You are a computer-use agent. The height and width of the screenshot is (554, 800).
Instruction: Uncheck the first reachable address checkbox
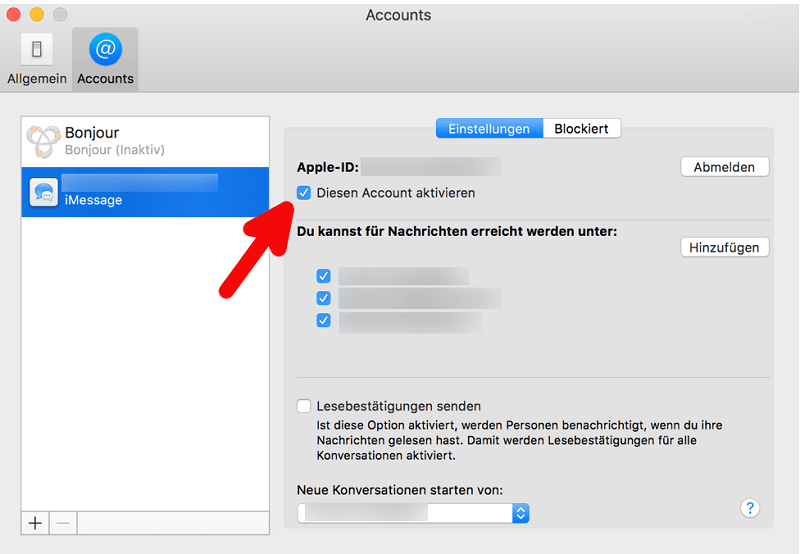tap(323, 276)
